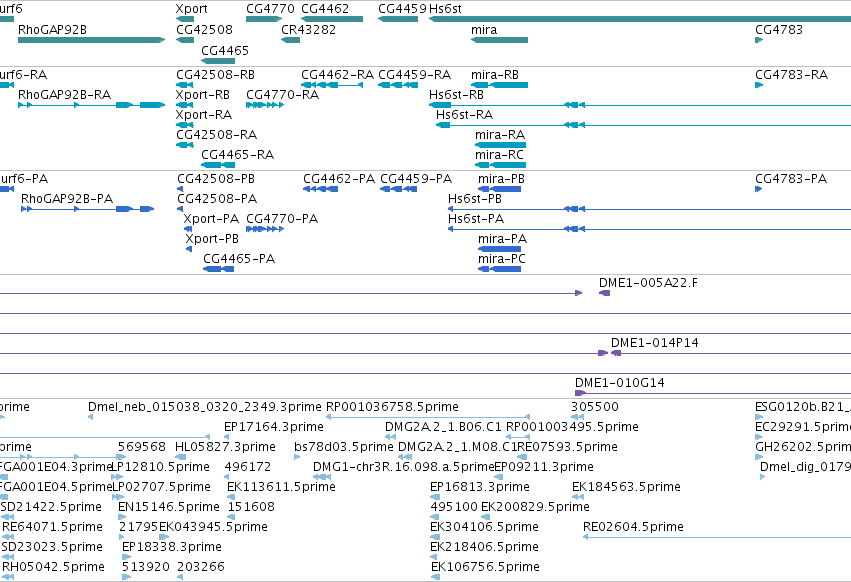Screen dimensions: 851x582
Task: Select the CG4465 gene bar
Action: point(218,61)
